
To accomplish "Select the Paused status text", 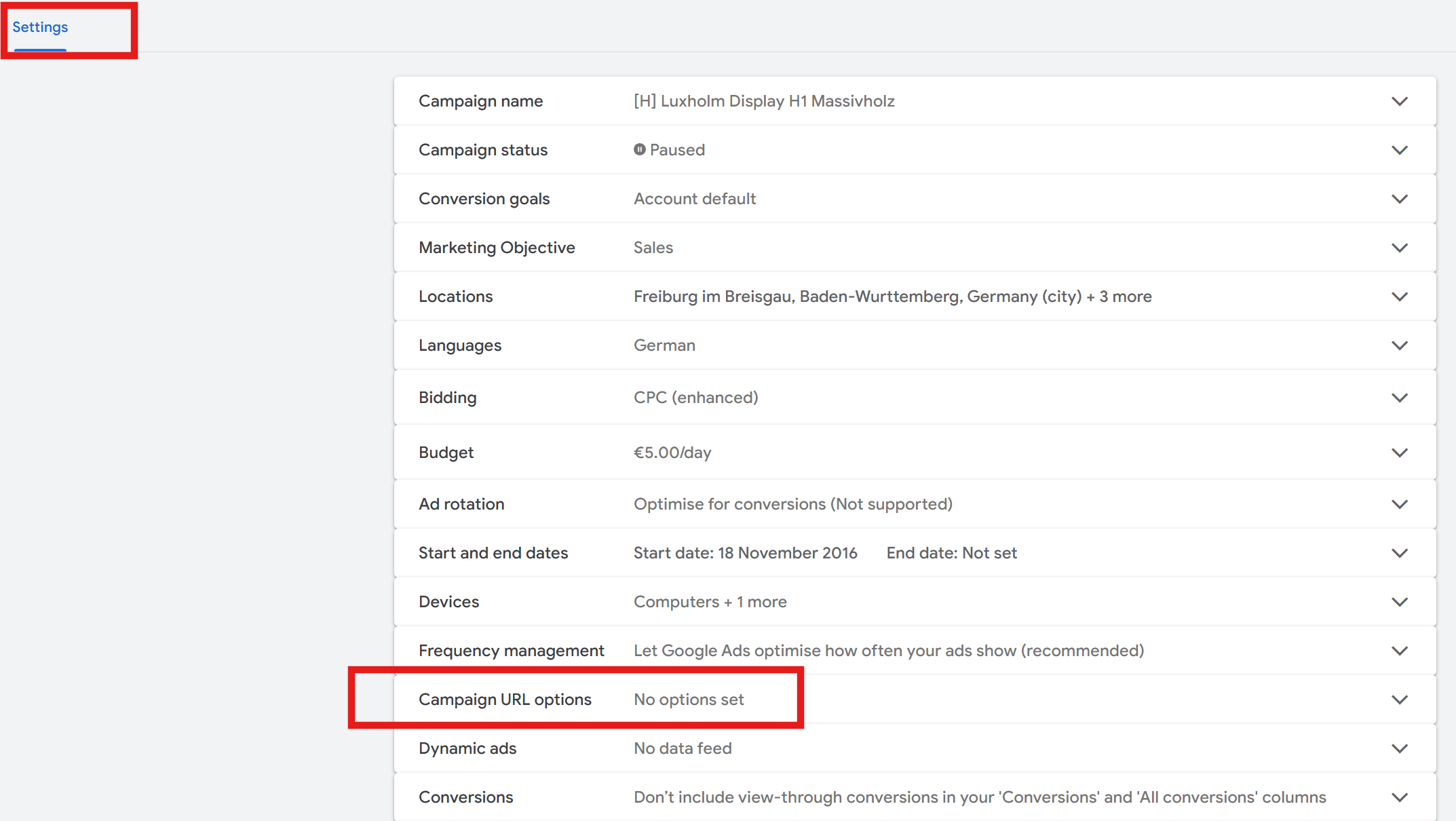I will pos(678,149).
